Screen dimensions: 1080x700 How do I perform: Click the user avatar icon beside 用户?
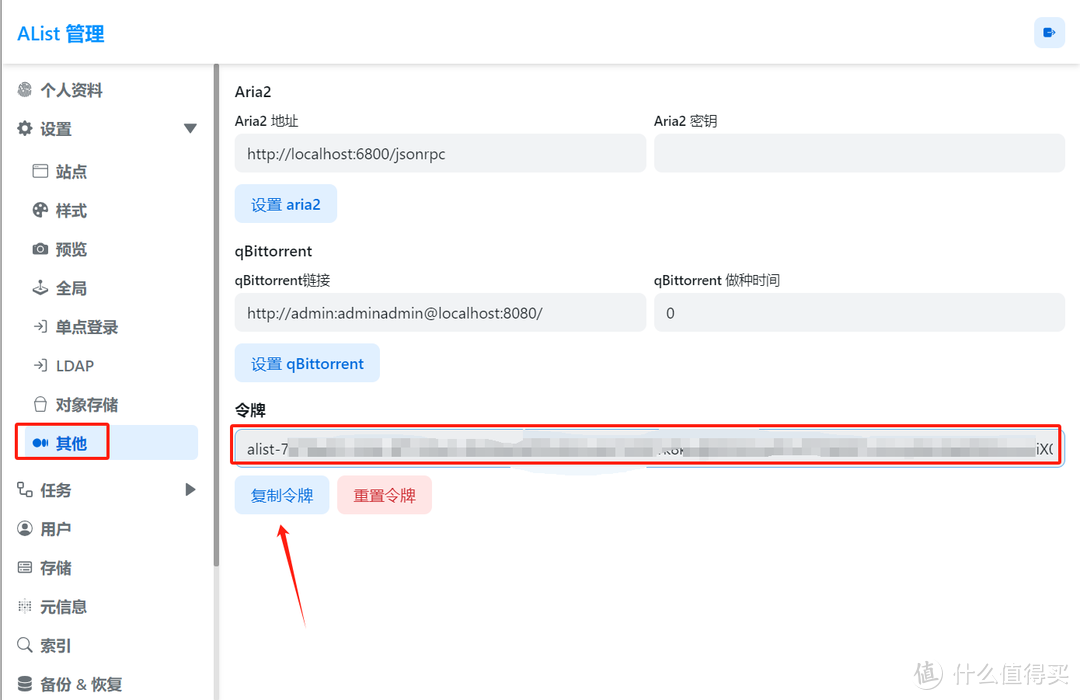[25, 528]
